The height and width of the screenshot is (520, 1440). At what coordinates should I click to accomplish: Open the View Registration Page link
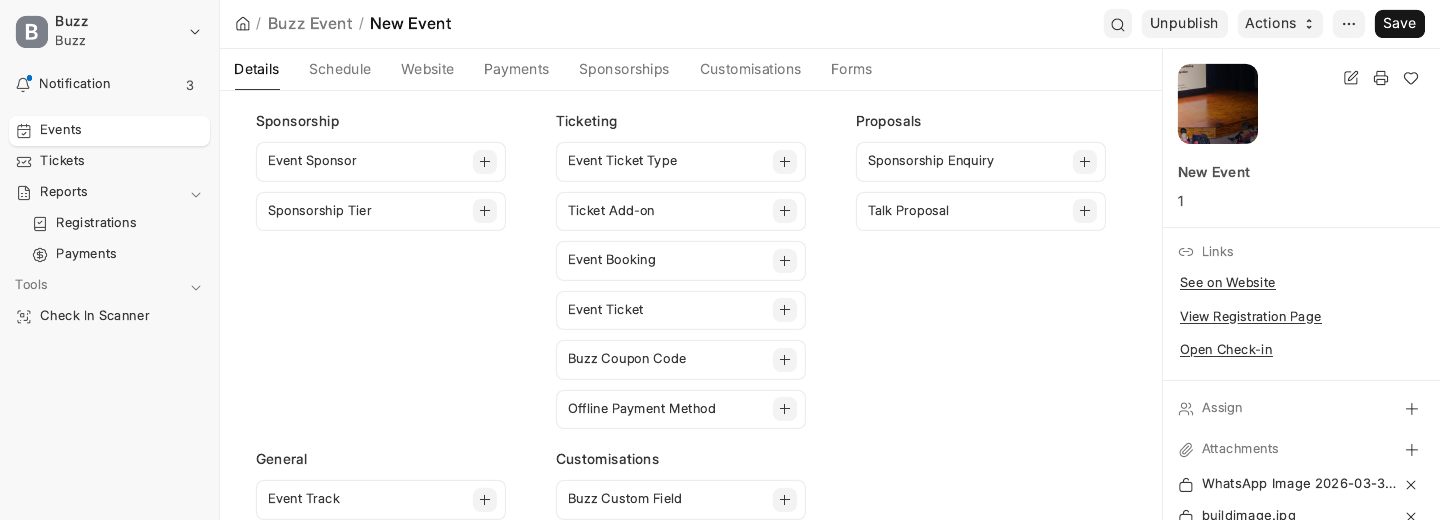(x=1251, y=317)
